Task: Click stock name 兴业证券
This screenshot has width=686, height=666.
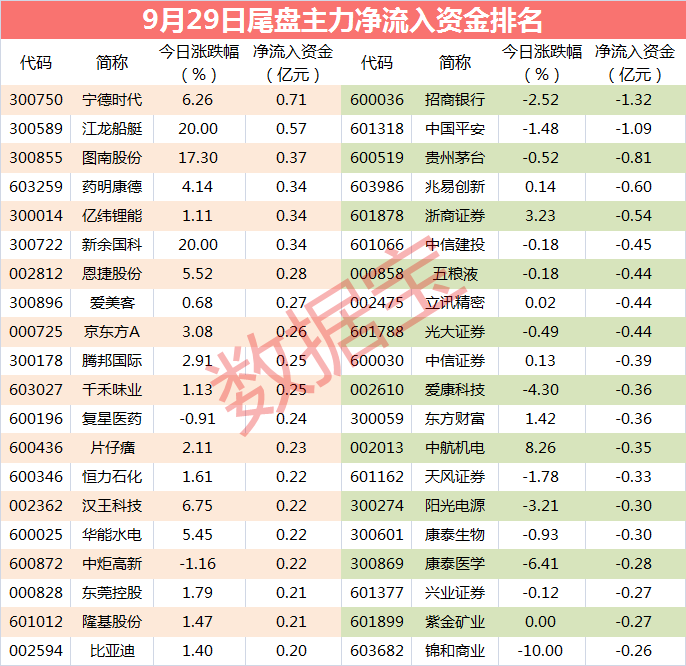Action: pos(455,592)
